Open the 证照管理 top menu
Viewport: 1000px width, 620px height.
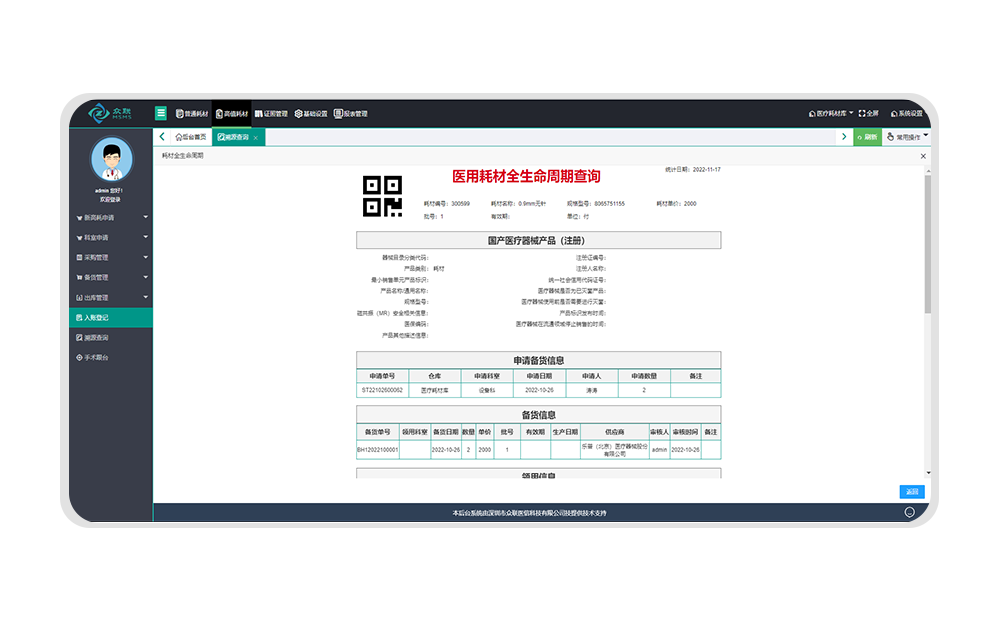point(271,114)
